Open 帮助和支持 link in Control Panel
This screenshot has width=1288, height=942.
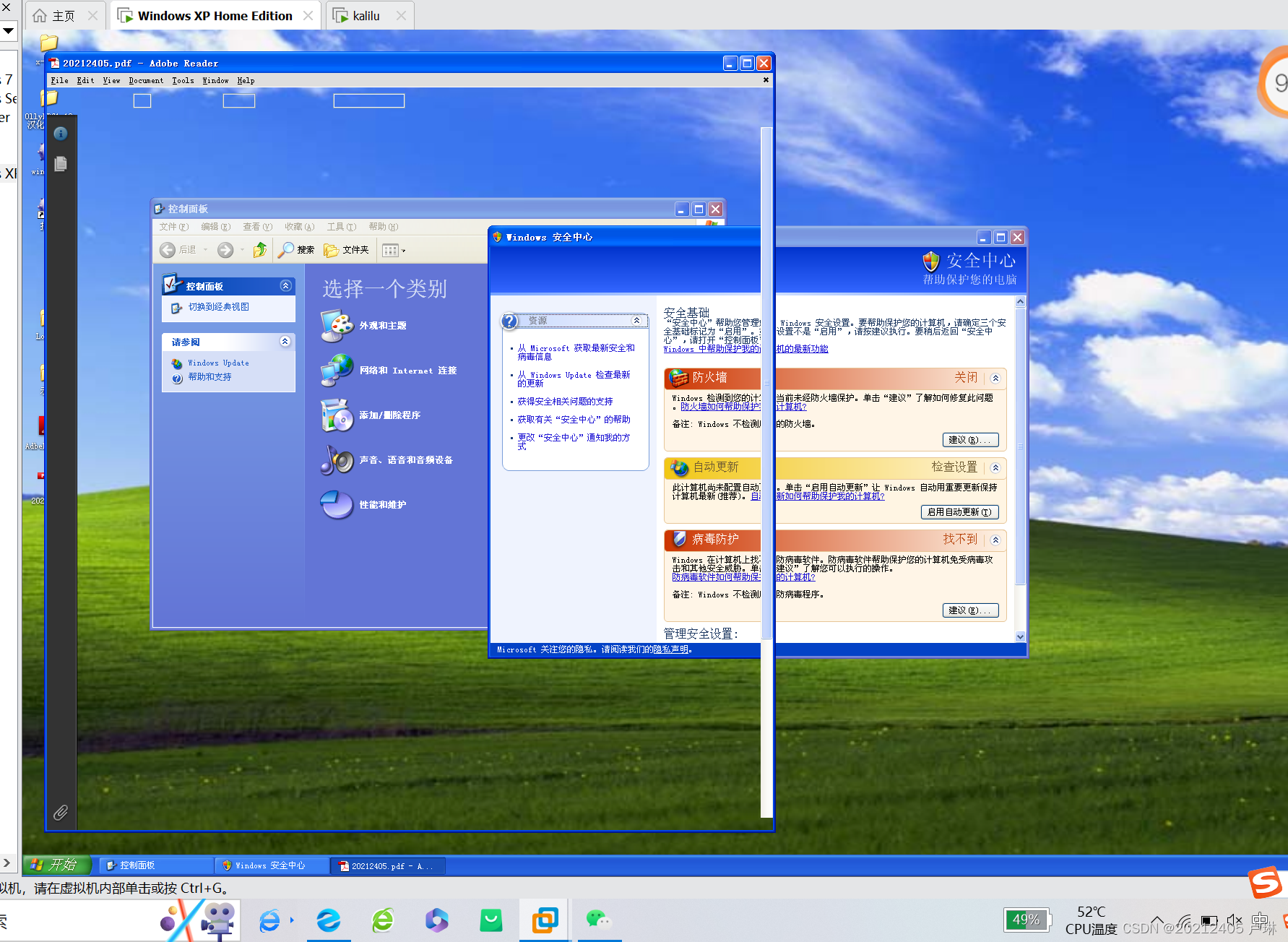click(209, 376)
